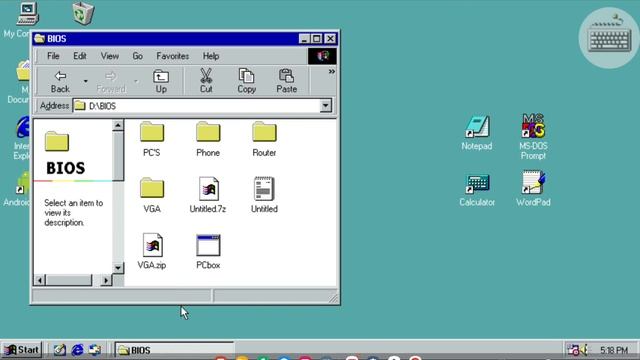Click the Start button
The image size is (640, 360).
(x=22, y=350)
